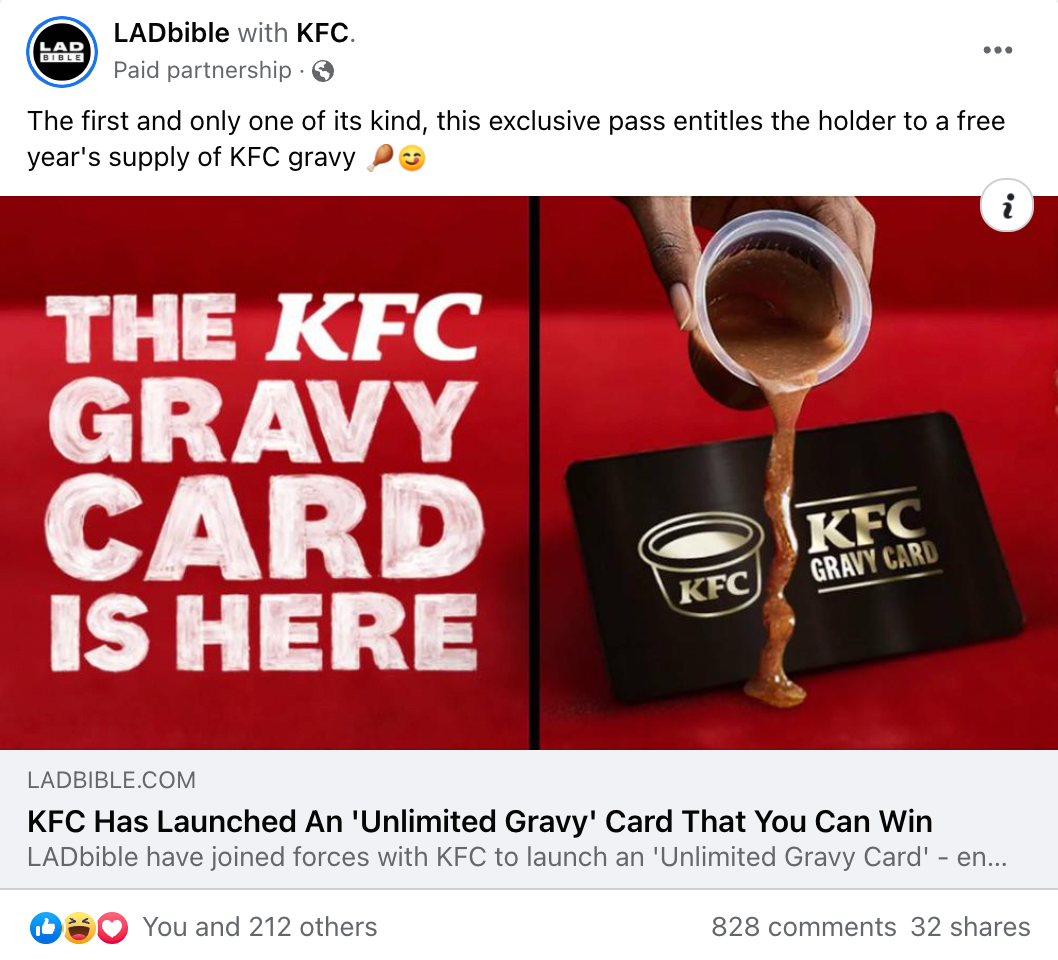
Task: Click the "The KFC Gravy Card Is Here" image
Action: 264,473
